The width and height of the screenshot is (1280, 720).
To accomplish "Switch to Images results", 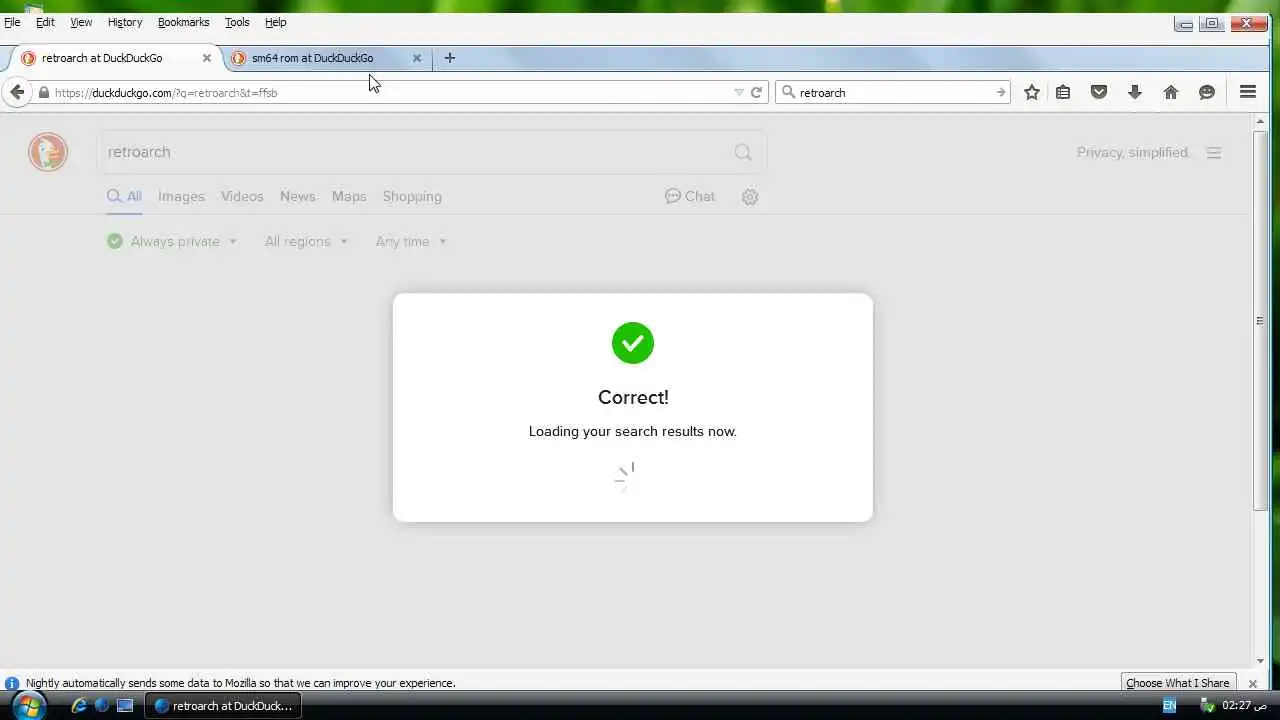I will pos(181,196).
